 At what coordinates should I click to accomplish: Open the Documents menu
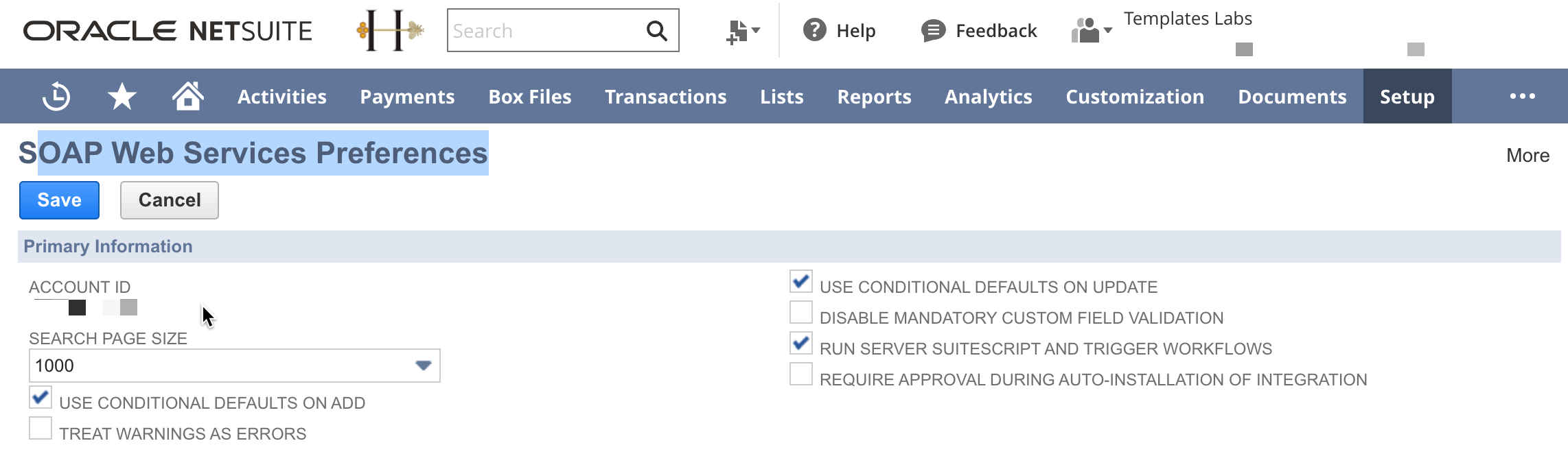click(1293, 97)
